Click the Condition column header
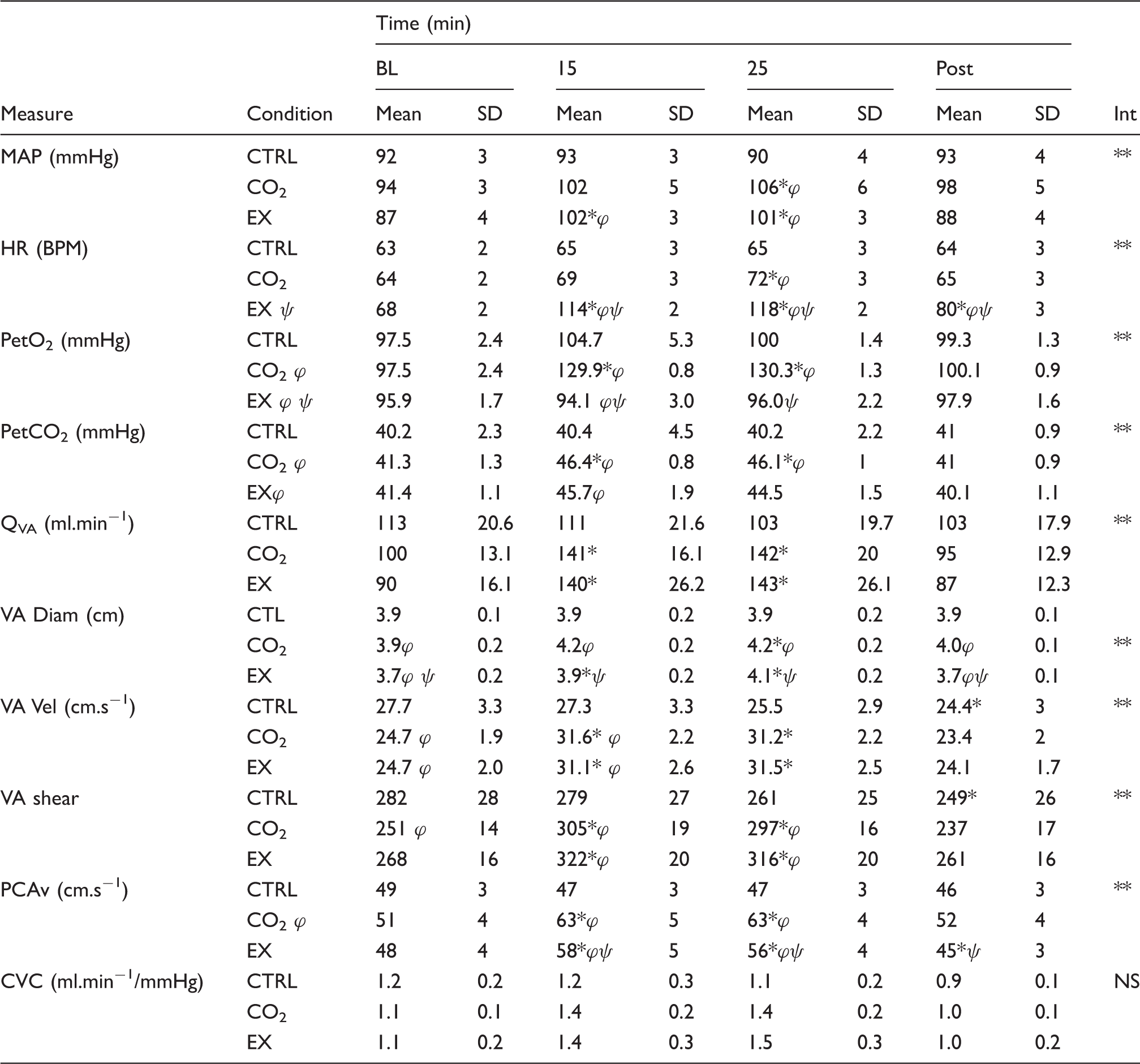Image resolution: width=1140 pixels, height=1064 pixels. [x=290, y=114]
